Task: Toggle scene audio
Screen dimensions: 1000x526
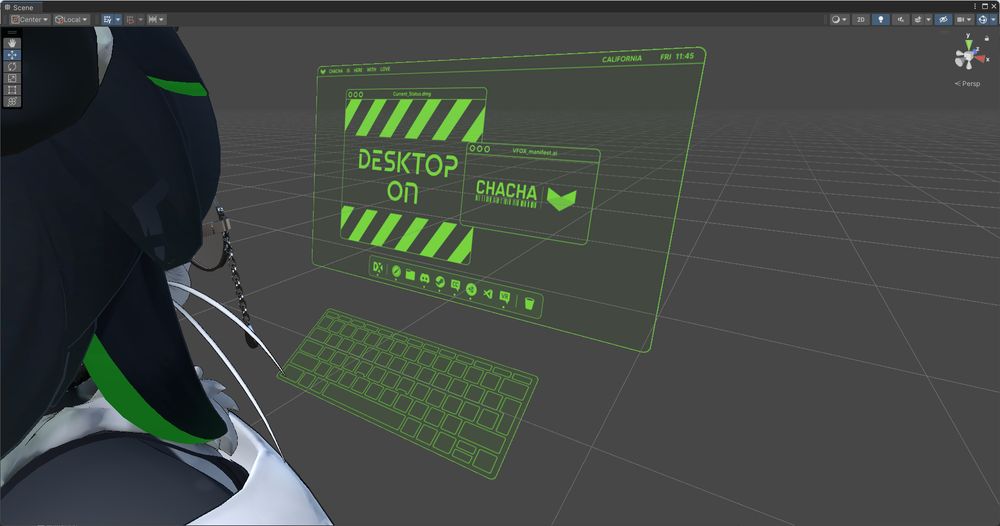Action: (x=901, y=20)
